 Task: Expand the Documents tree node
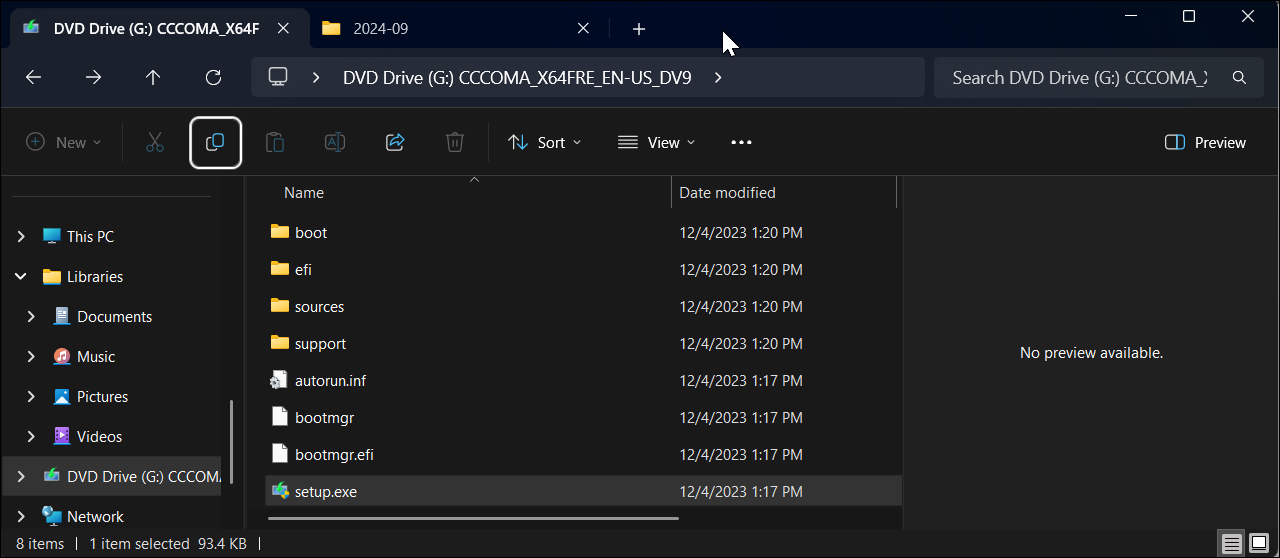coord(31,317)
